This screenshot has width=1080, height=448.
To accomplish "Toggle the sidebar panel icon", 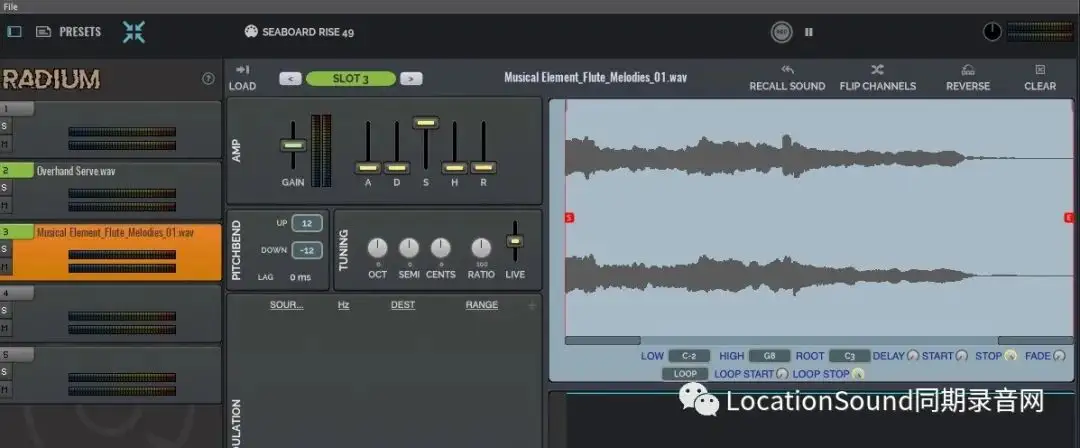I will coord(14,32).
